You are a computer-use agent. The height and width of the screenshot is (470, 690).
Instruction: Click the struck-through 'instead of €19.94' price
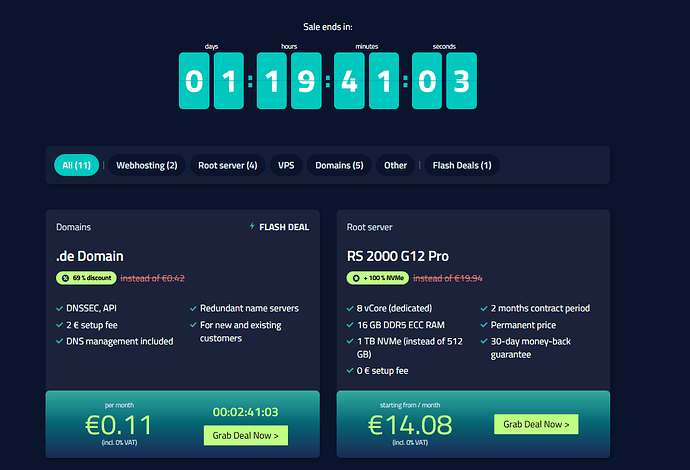[448, 278]
